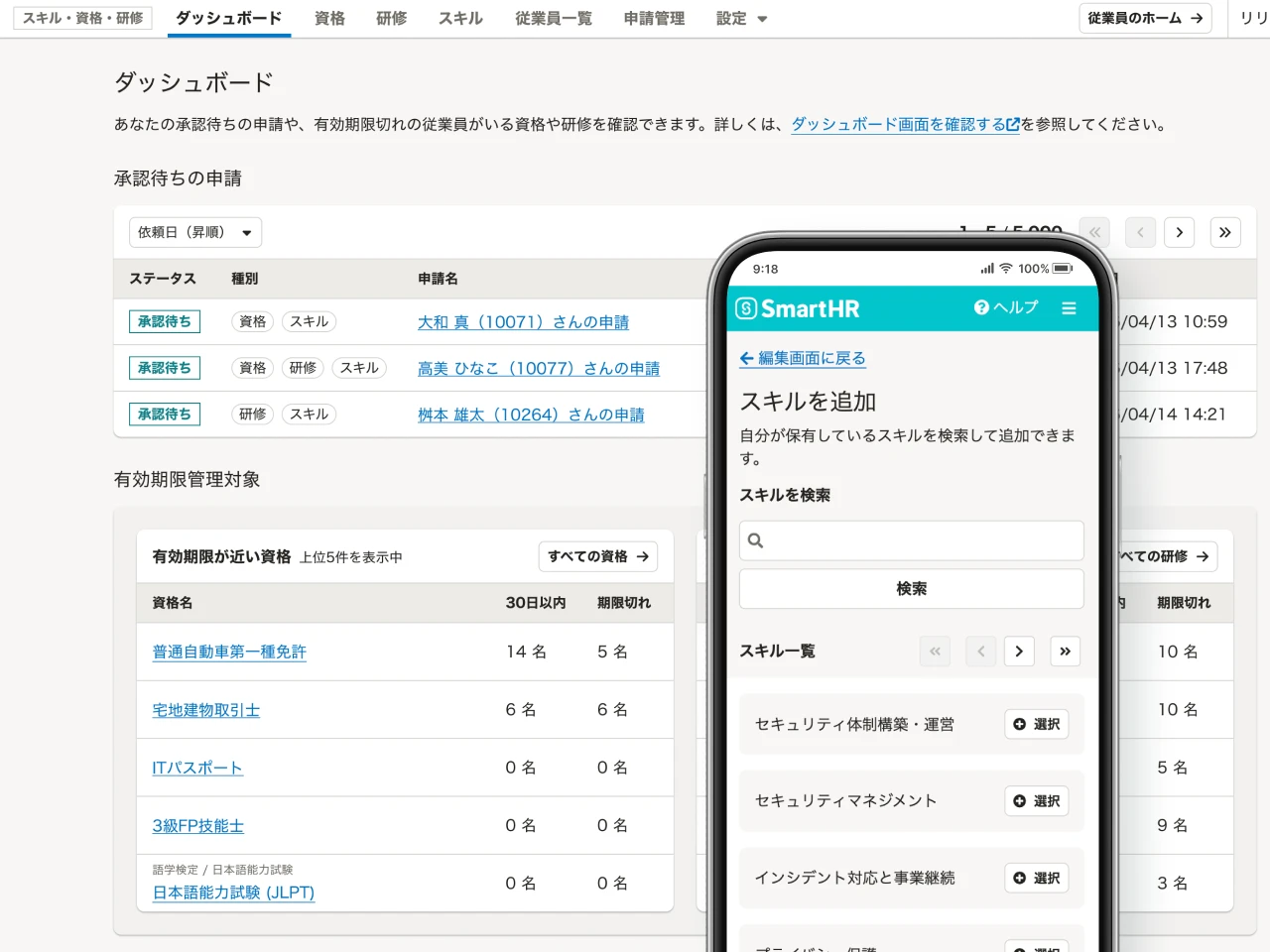The image size is (1270, 952).
Task: Click the magnifying glass icon in スキルを検索 field
Action: click(x=755, y=539)
